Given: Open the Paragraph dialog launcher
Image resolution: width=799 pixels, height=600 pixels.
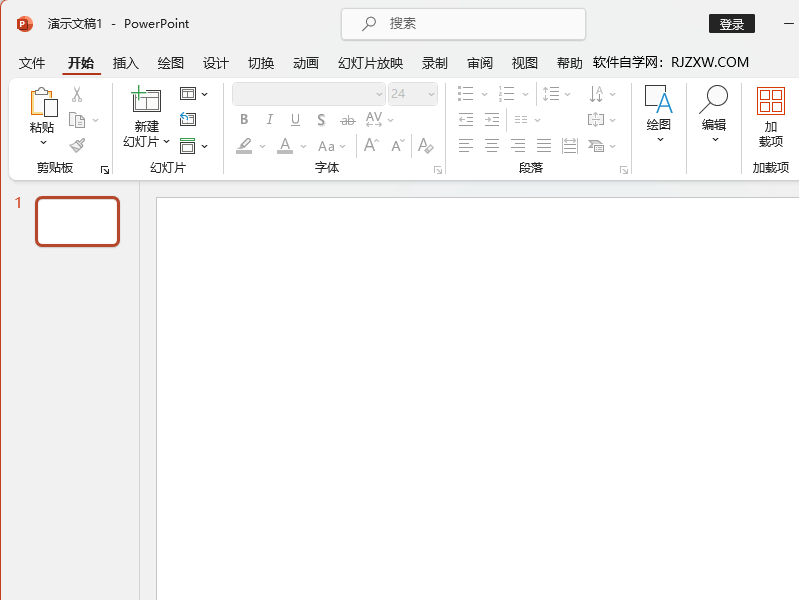Looking at the screenshot, I should (x=624, y=170).
